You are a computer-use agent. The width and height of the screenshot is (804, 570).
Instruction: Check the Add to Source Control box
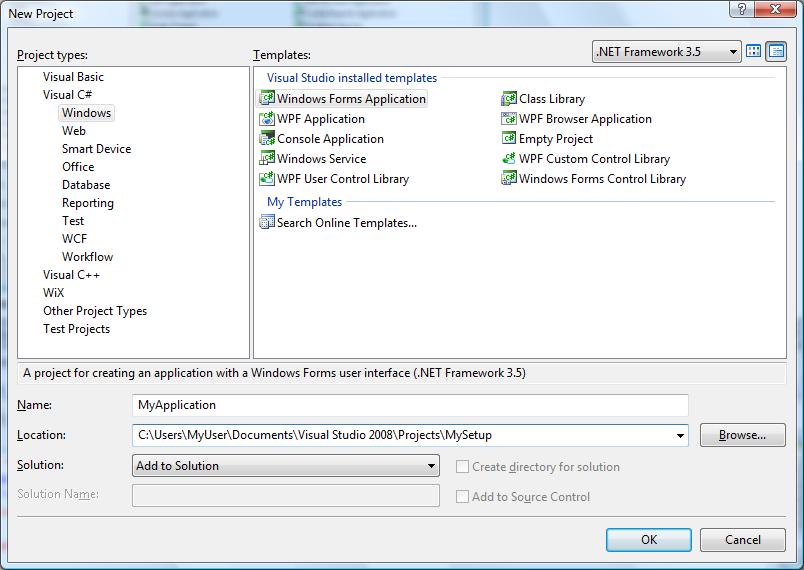(463, 497)
